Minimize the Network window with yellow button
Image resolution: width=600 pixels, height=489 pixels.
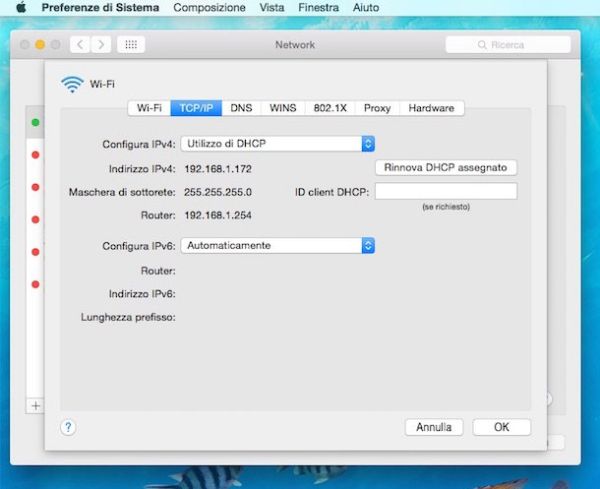40,45
